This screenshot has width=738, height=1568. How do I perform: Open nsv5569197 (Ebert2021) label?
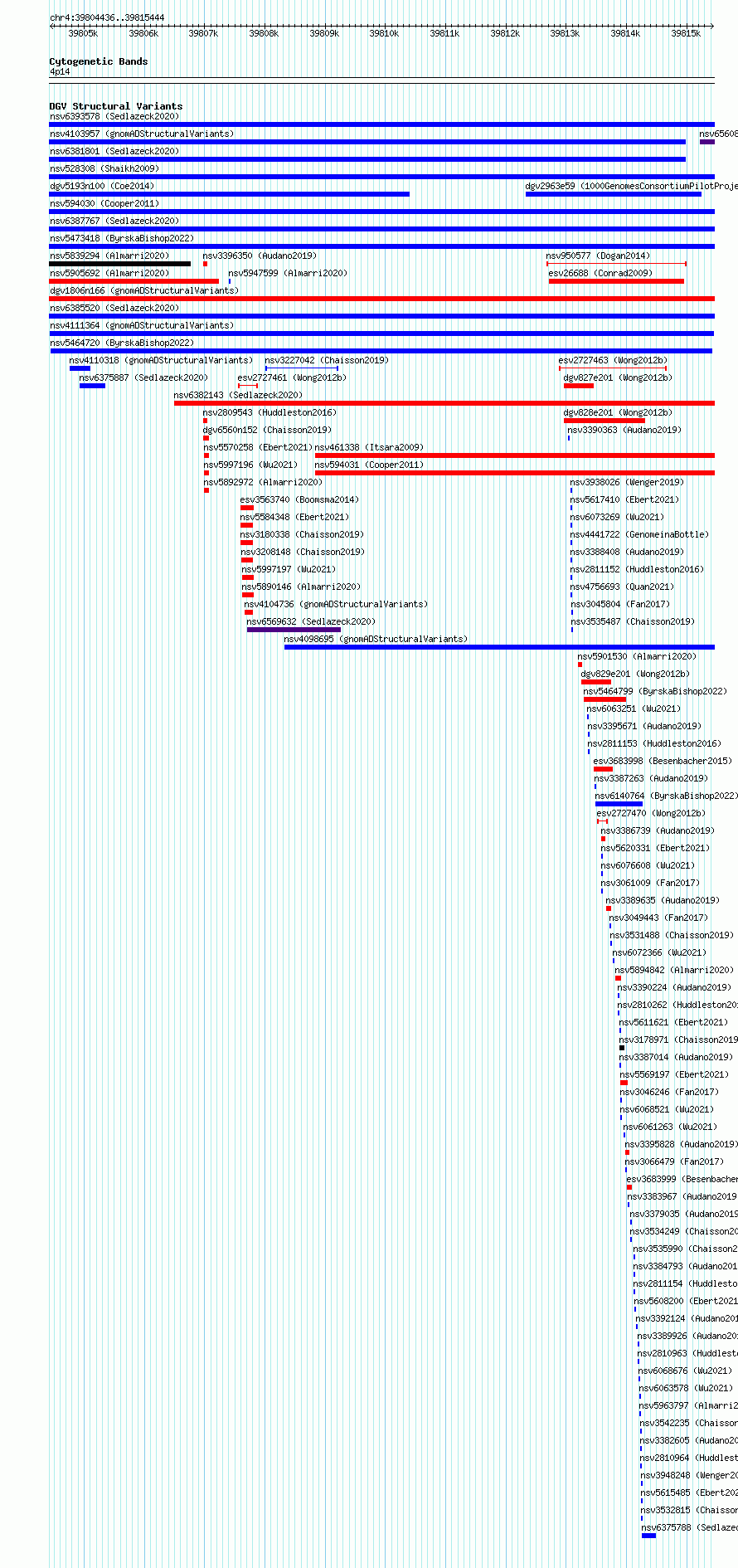click(674, 1074)
